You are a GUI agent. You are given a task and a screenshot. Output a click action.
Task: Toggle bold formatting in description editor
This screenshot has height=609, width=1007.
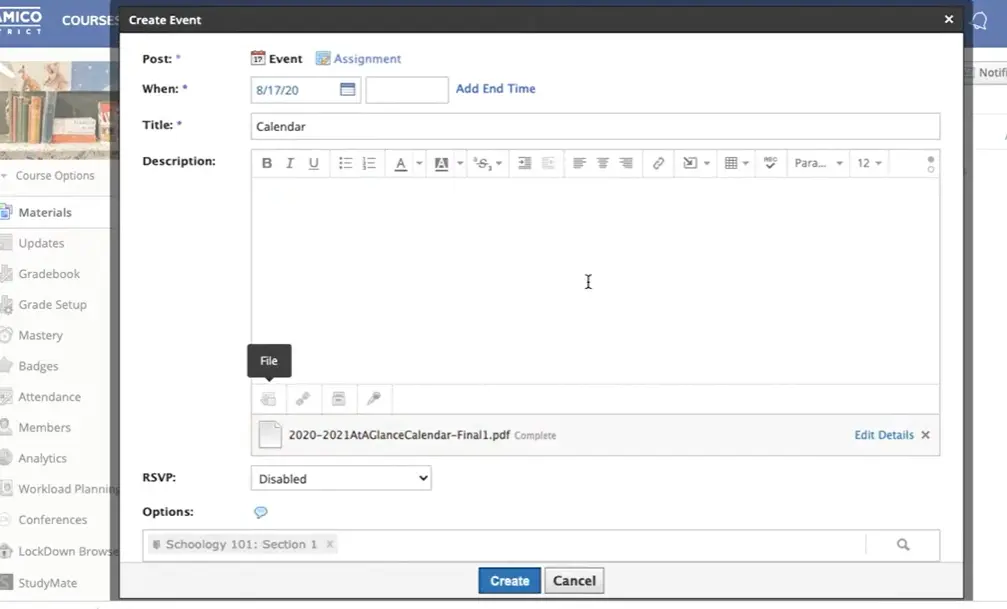click(x=267, y=163)
